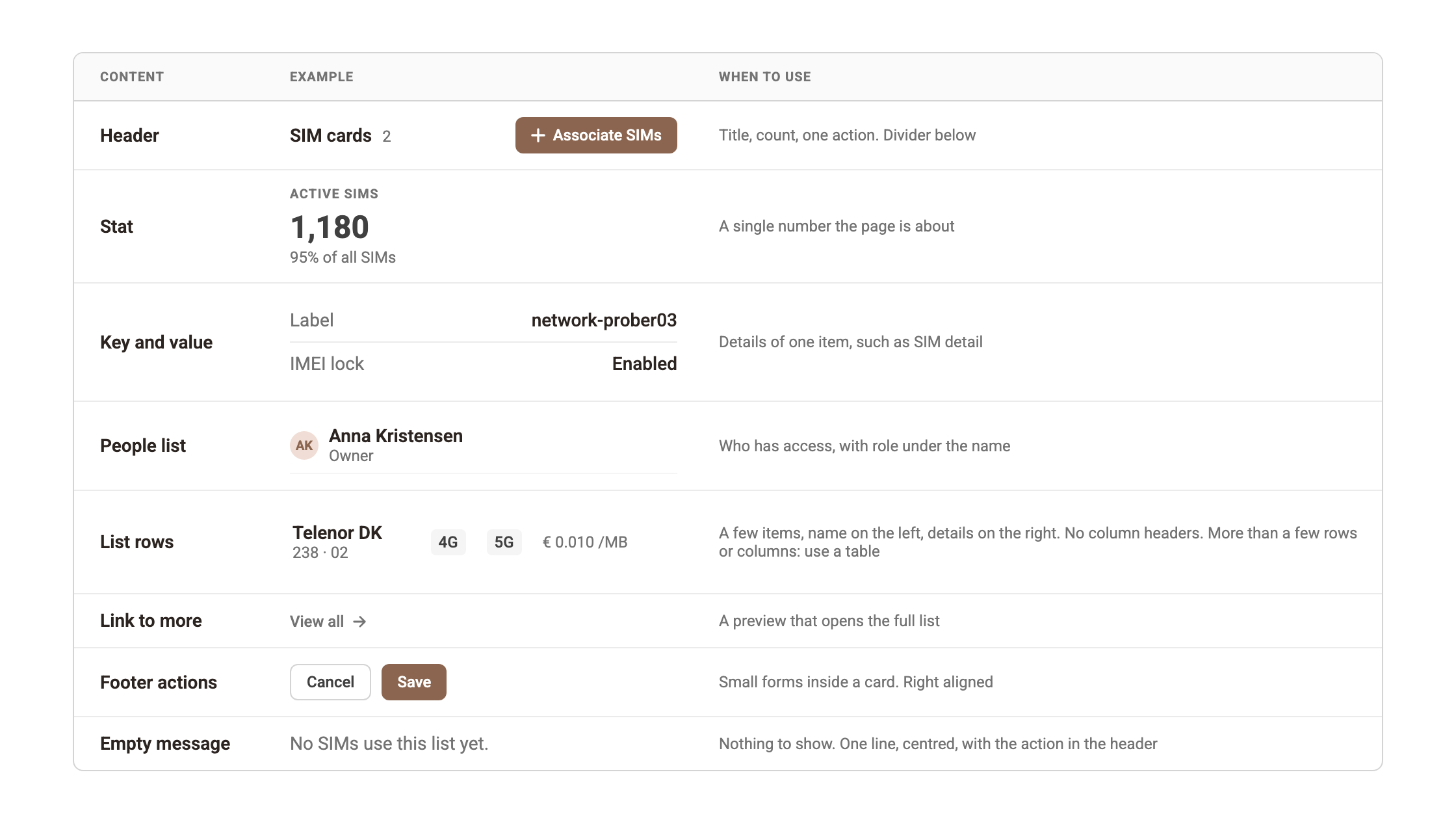Image resolution: width=1456 pixels, height=833 pixels.
Task: Click the CONTENT column header
Action: click(x=132, y=77)
